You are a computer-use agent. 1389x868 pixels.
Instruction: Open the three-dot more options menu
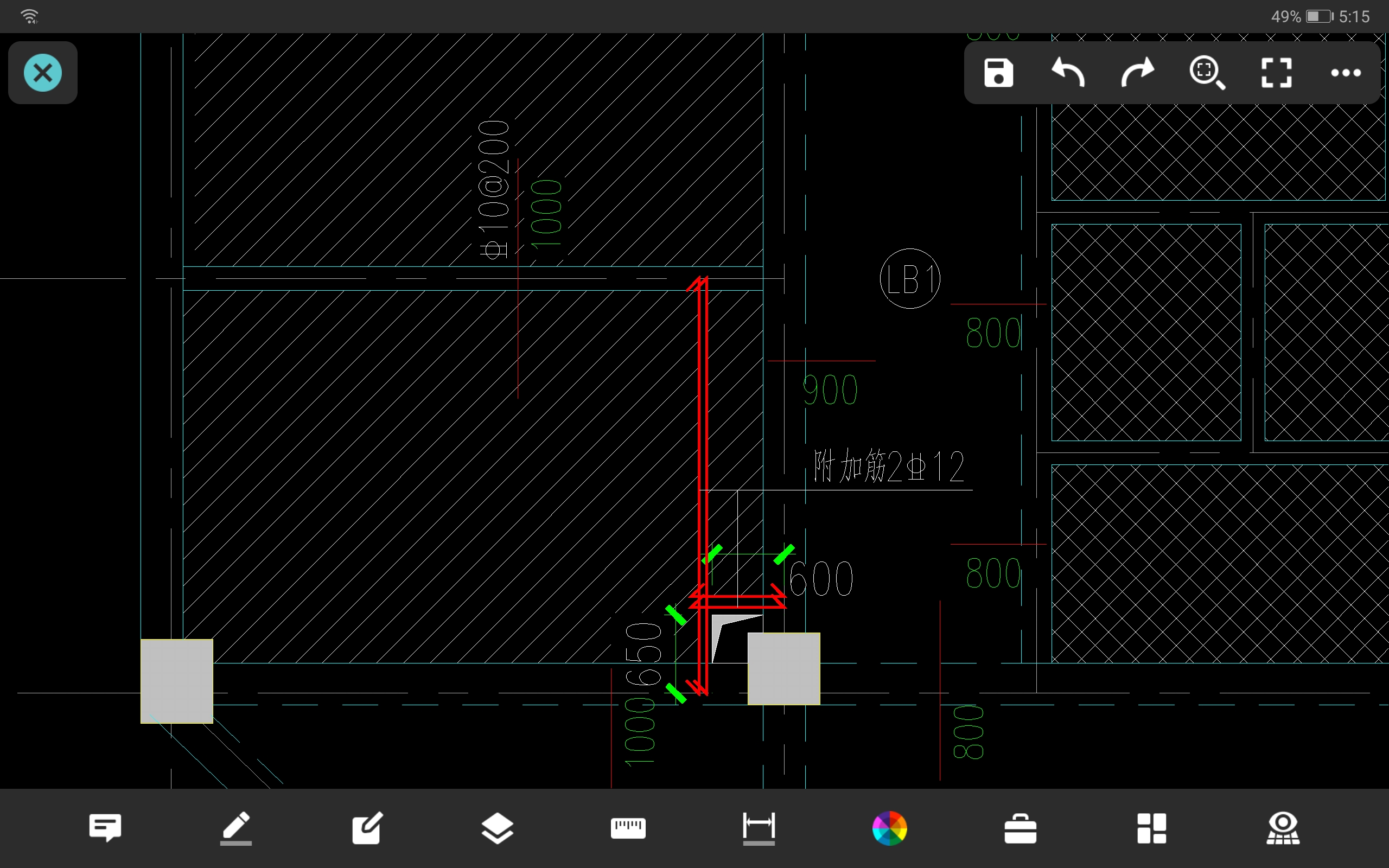[x=1346, y=73]
